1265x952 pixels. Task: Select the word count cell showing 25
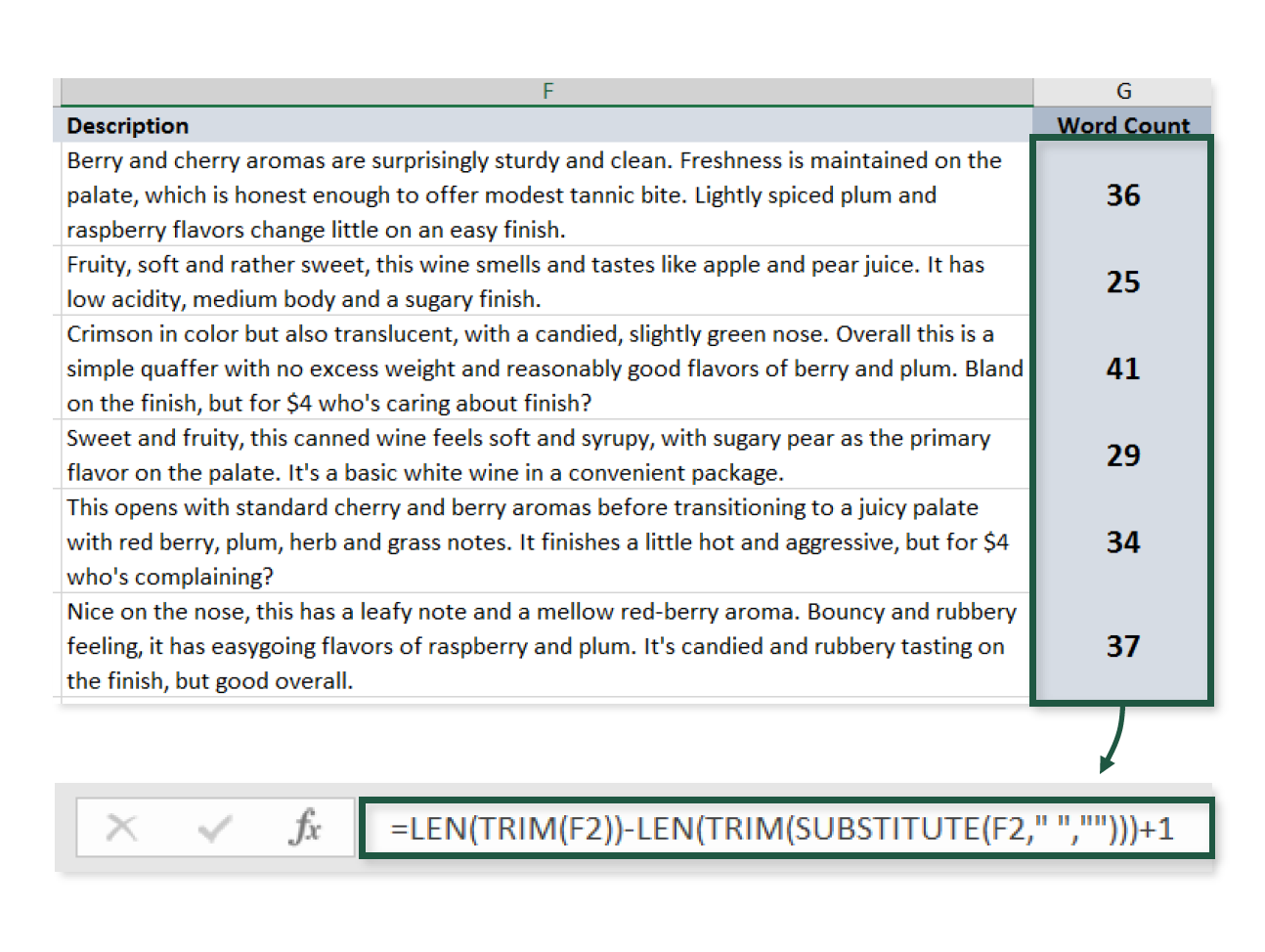pyautogui.click(x=1122, y=281)
